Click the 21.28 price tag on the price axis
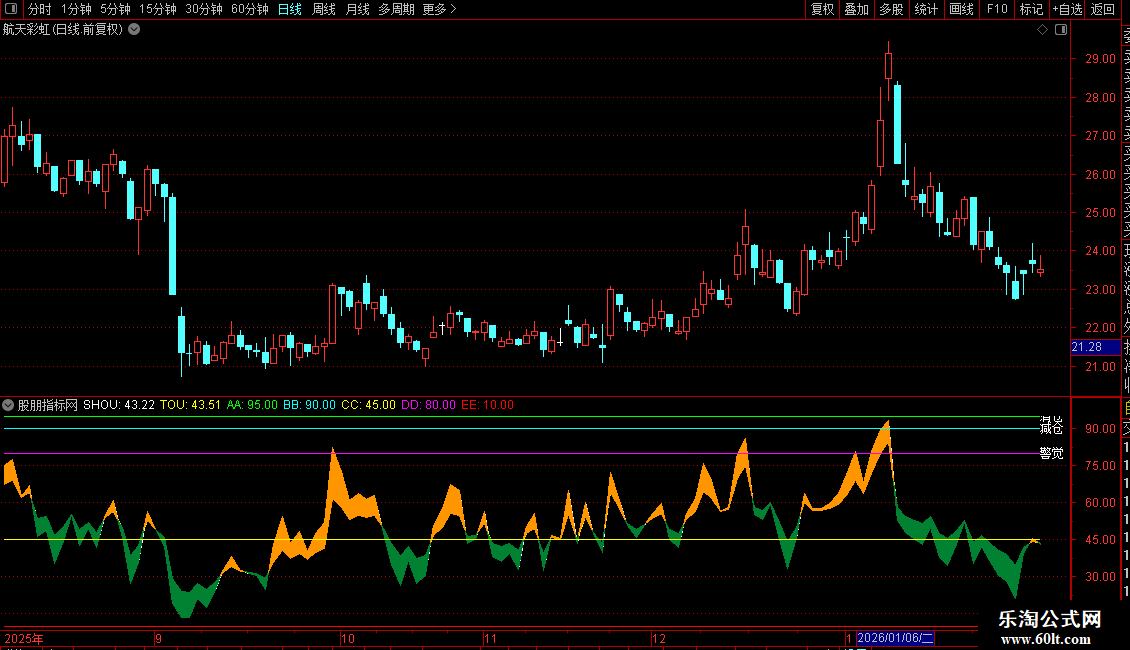The width and height of the screenshot is (1130, 650). 1095,347
